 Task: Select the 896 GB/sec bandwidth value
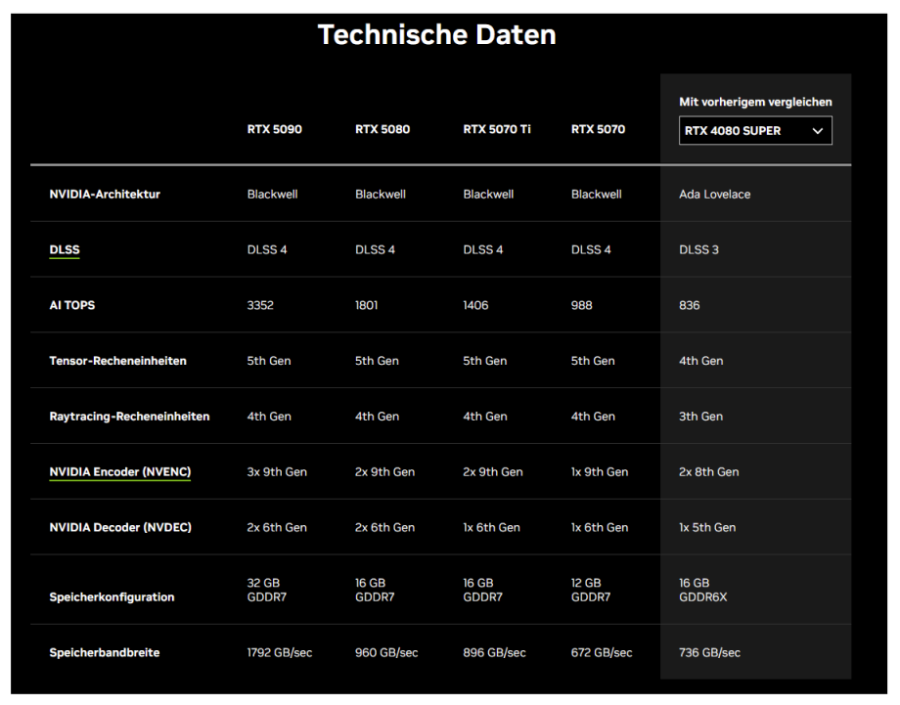pos(494,653)
